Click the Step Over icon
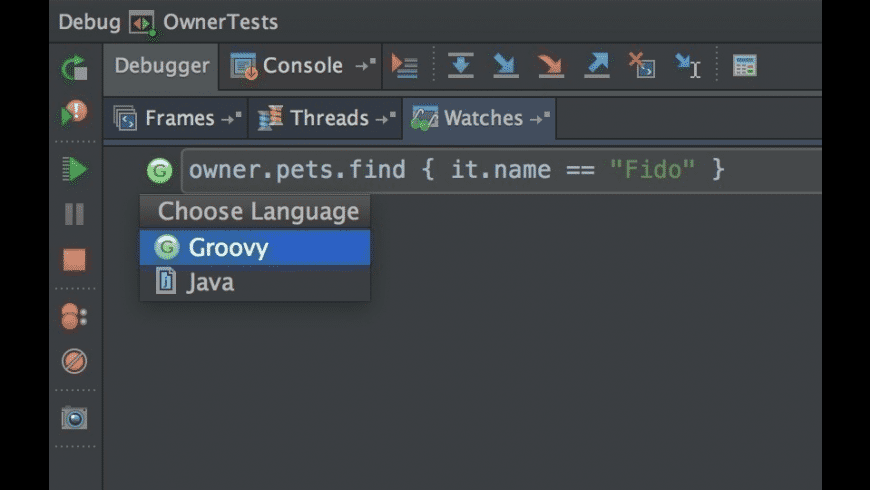Image resolution: width=870 pixels, height=490 pixels. (461, 65)
